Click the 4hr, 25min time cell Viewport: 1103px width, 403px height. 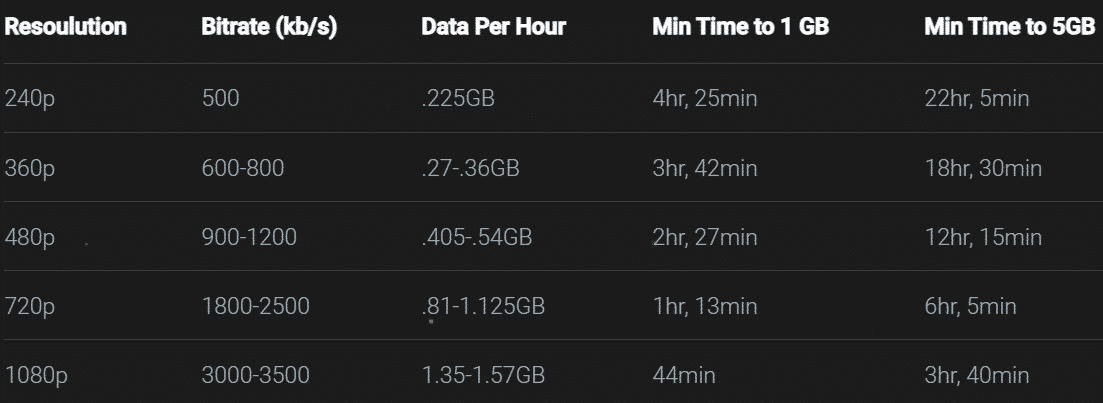click(705, 98)
